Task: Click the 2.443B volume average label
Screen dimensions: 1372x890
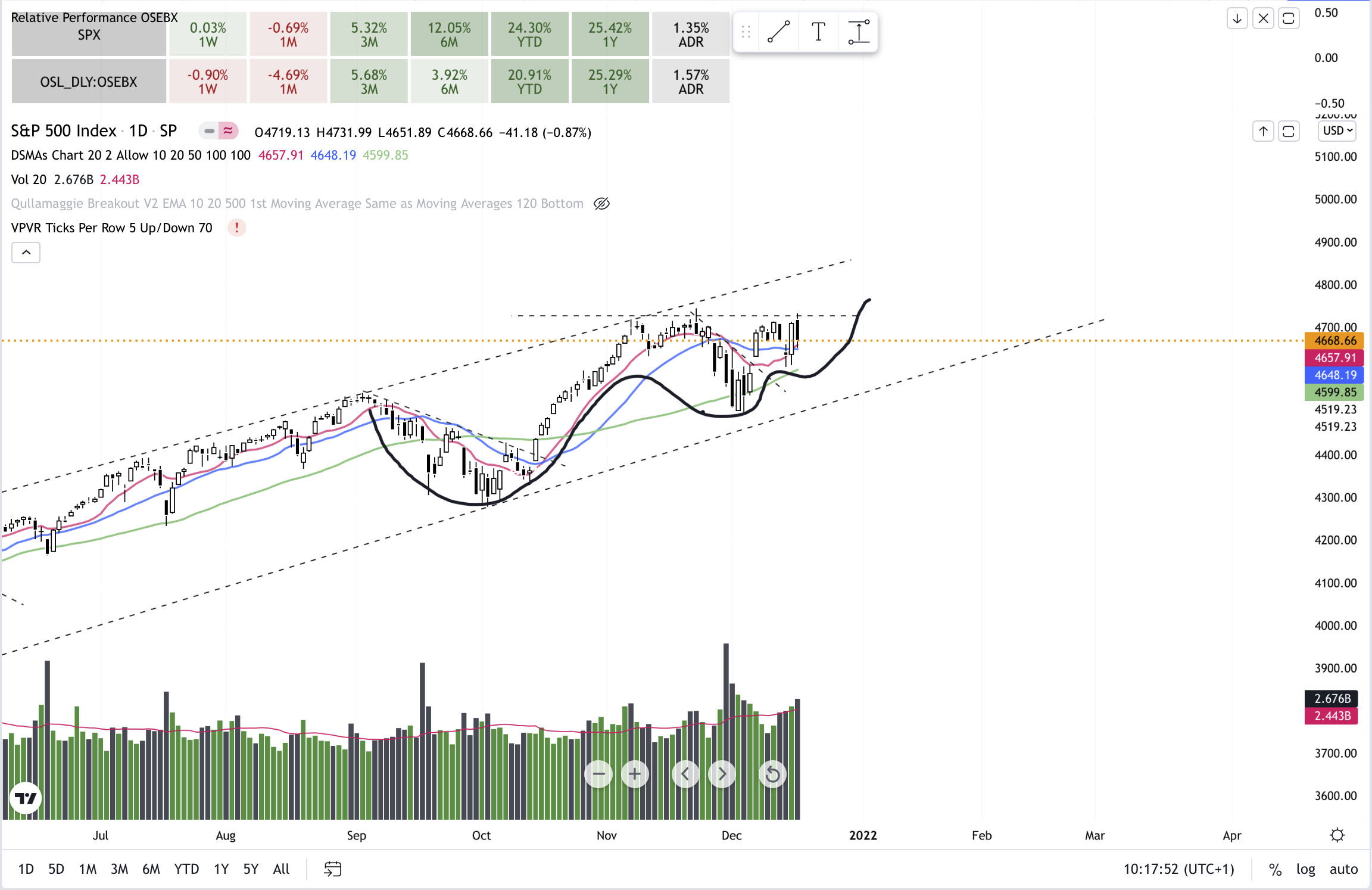Action: (x=1332, y=715)
